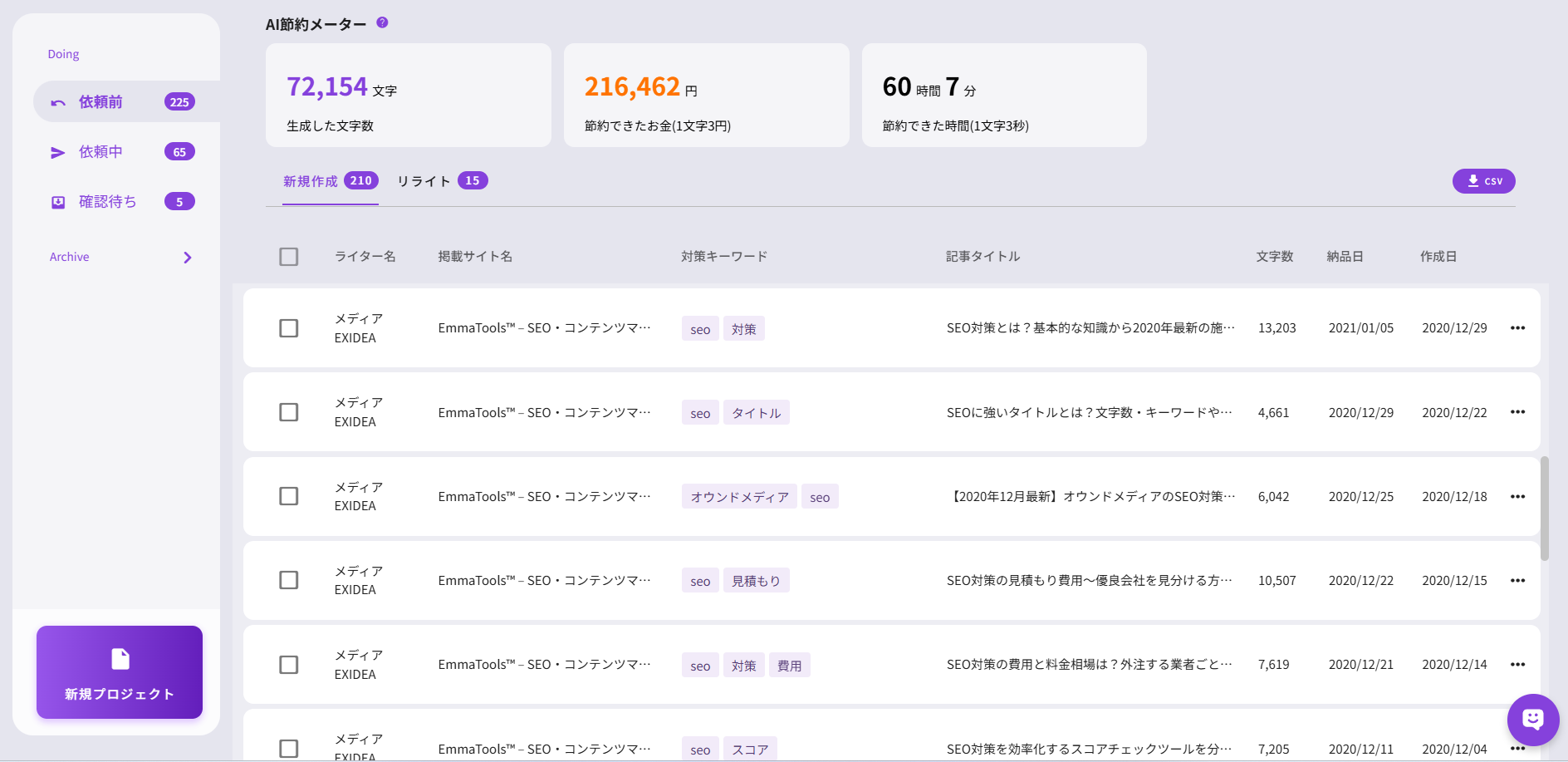Select the 依頼前 undo-arrow icon
This screenshot has height=762, width=1568.
tap(57, 101)
